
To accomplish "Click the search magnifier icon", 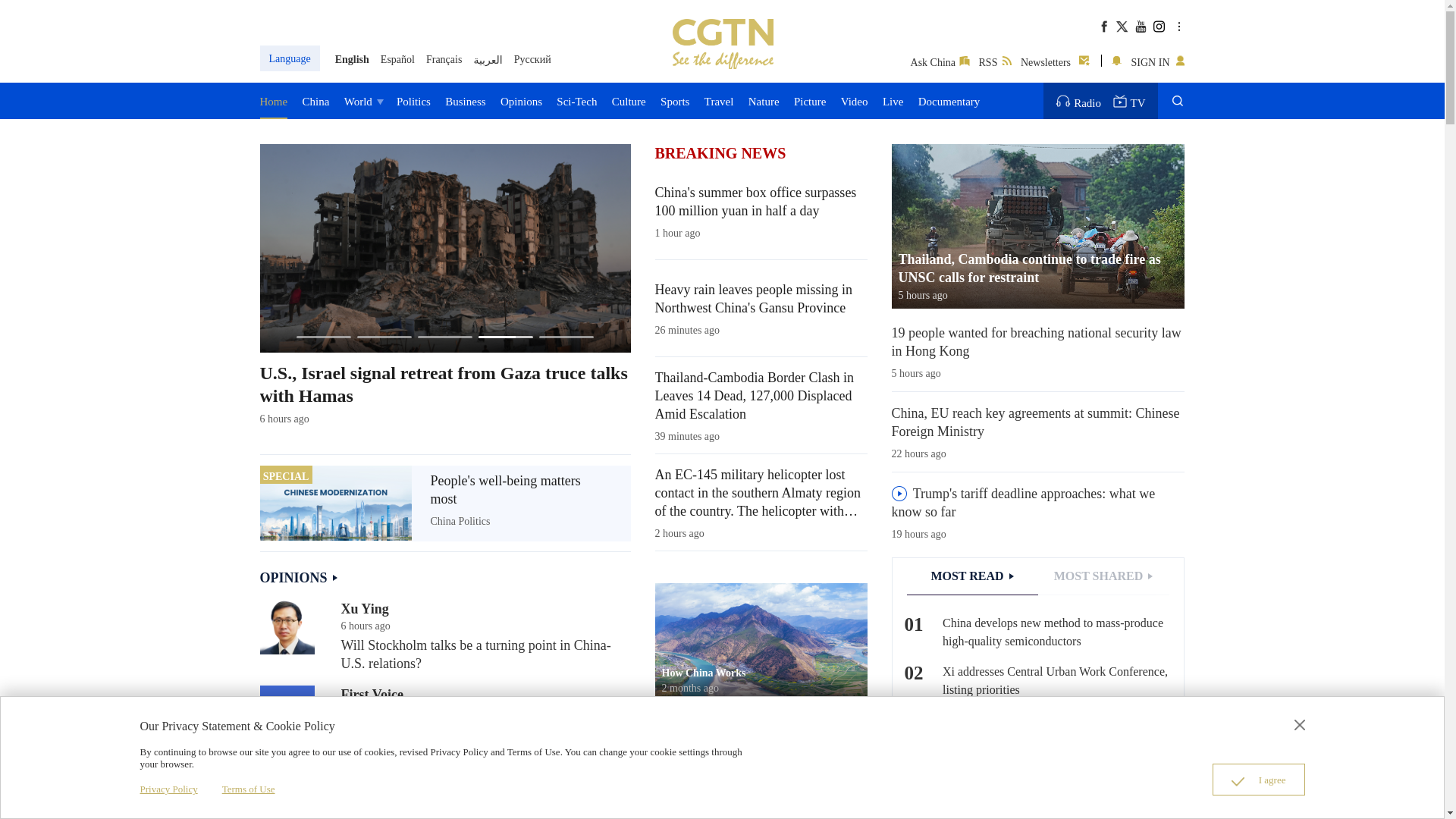I will pos(1177,101).
